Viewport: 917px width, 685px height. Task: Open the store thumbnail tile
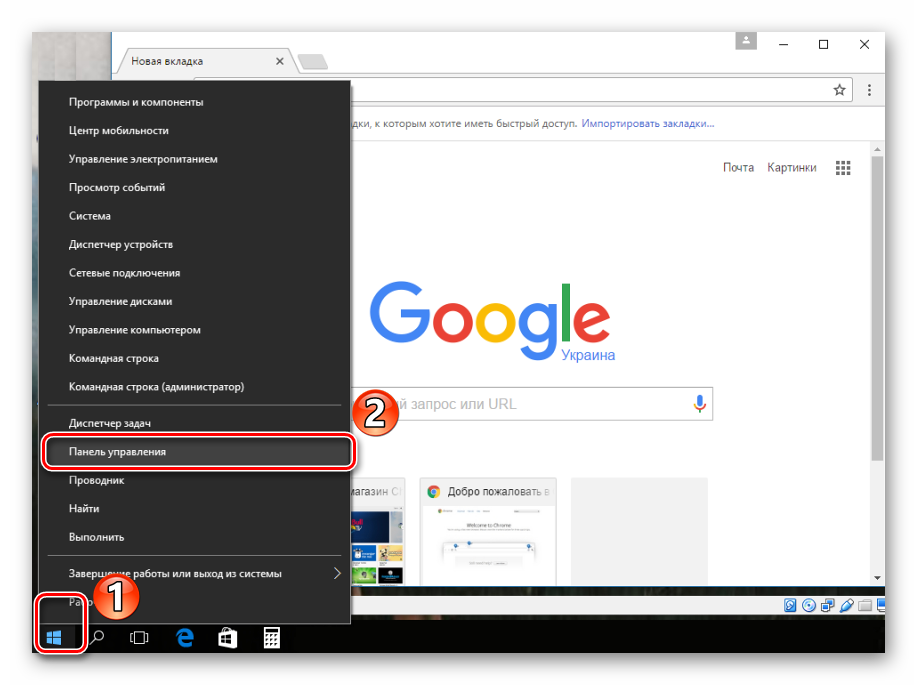378,531
